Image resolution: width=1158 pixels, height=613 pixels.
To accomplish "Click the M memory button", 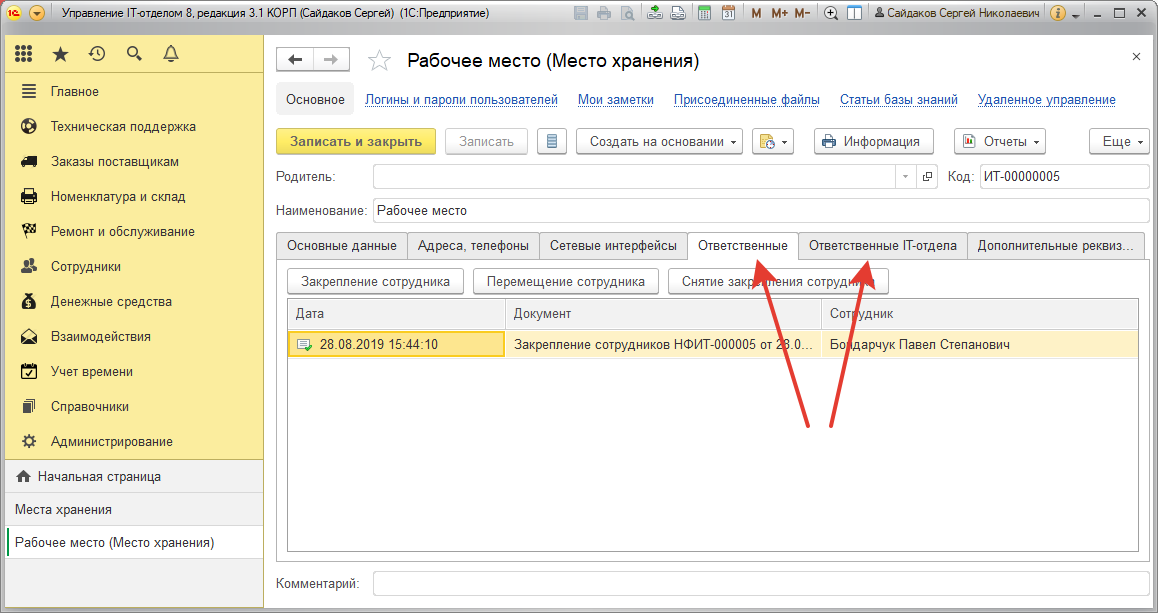I will coord(756,13).
